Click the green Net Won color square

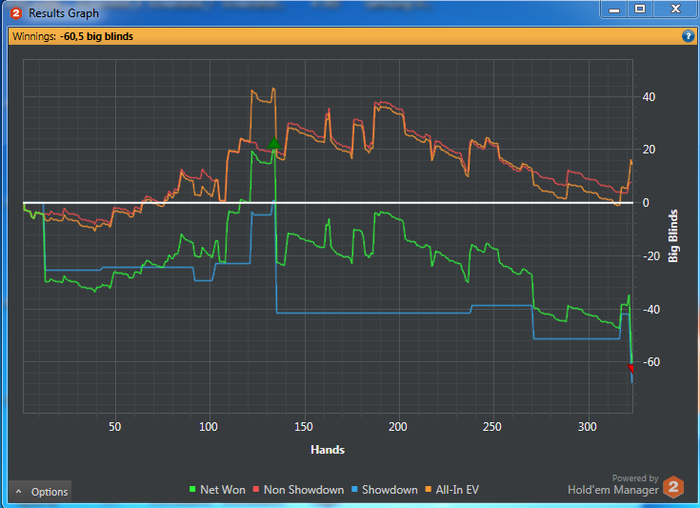192,489
